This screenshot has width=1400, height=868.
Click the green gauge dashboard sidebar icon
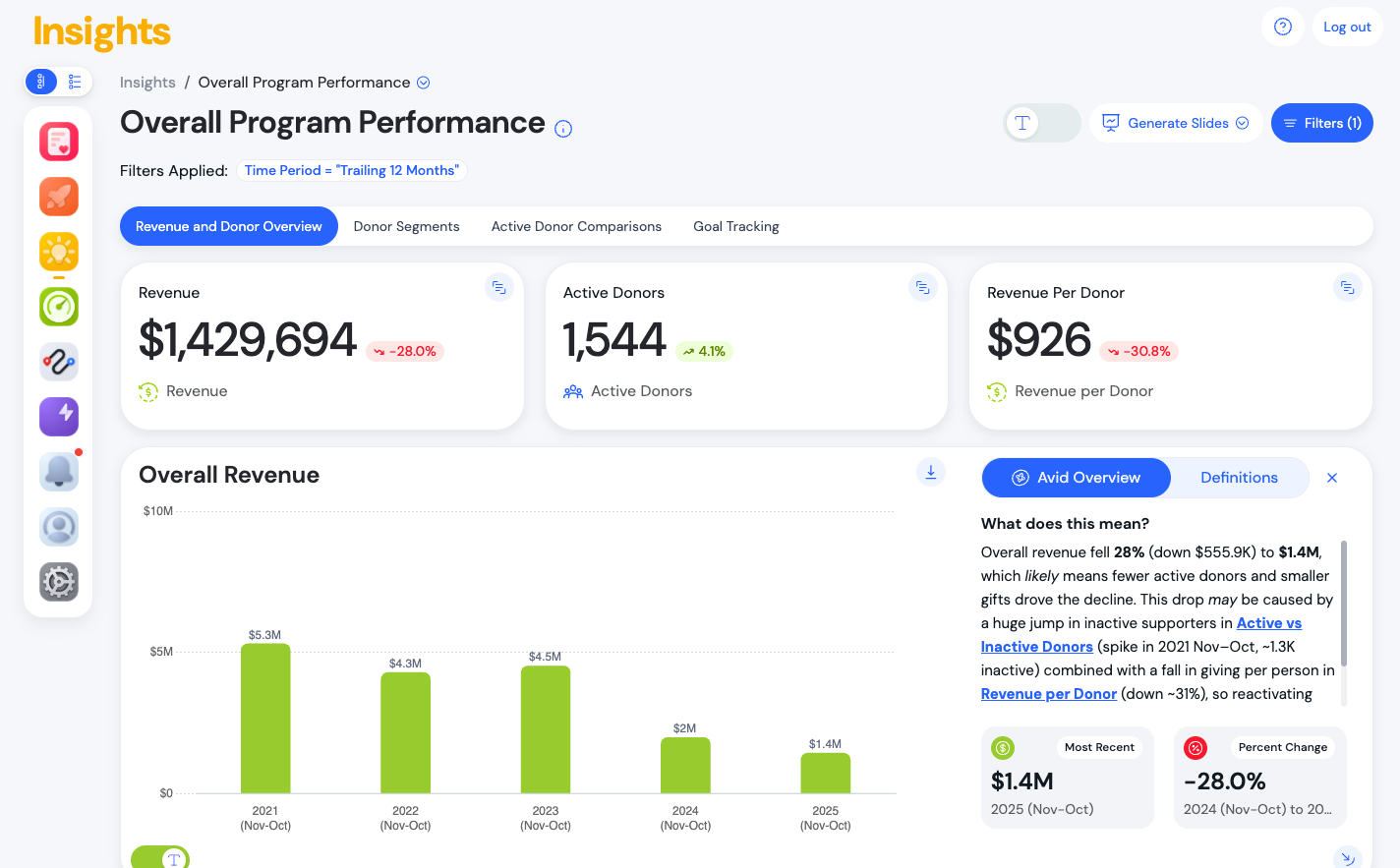59,307
